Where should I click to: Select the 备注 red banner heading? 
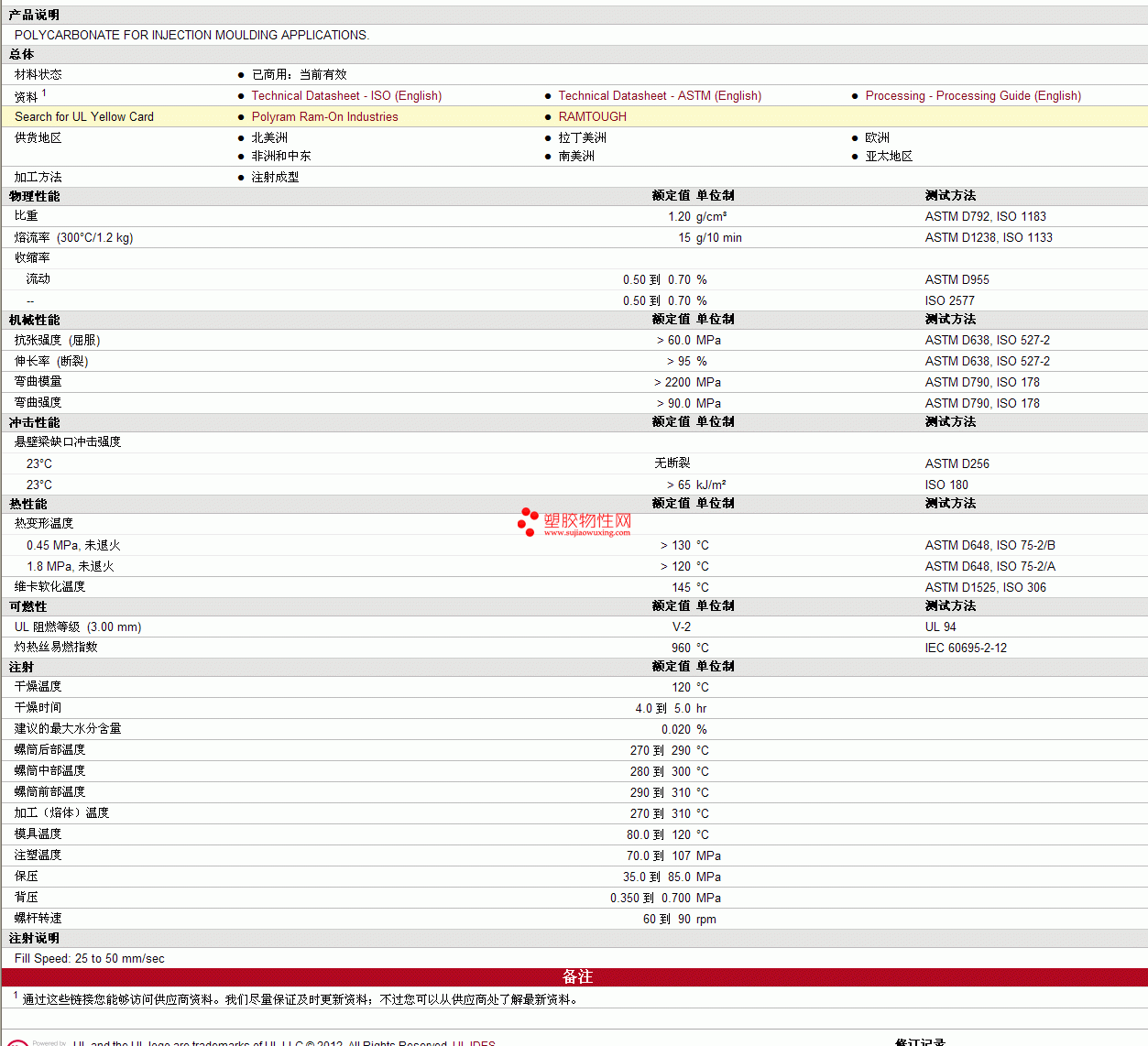click(577, 976)
